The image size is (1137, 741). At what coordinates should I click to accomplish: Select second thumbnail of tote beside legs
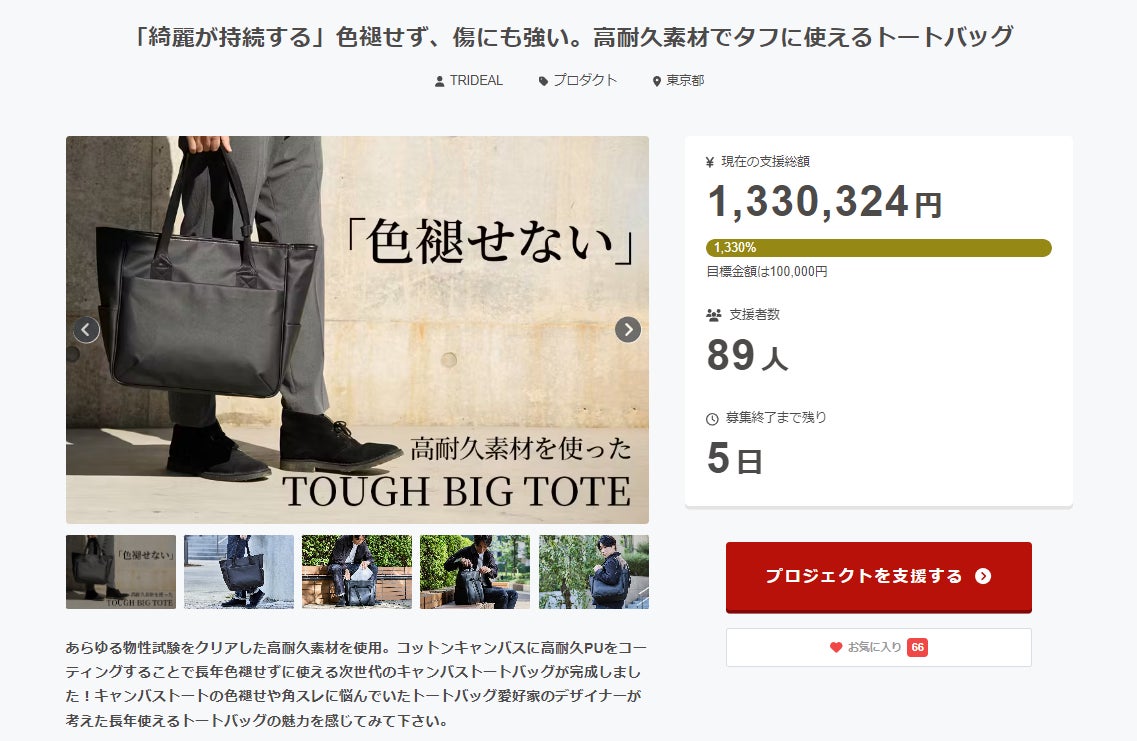point(239,571)
